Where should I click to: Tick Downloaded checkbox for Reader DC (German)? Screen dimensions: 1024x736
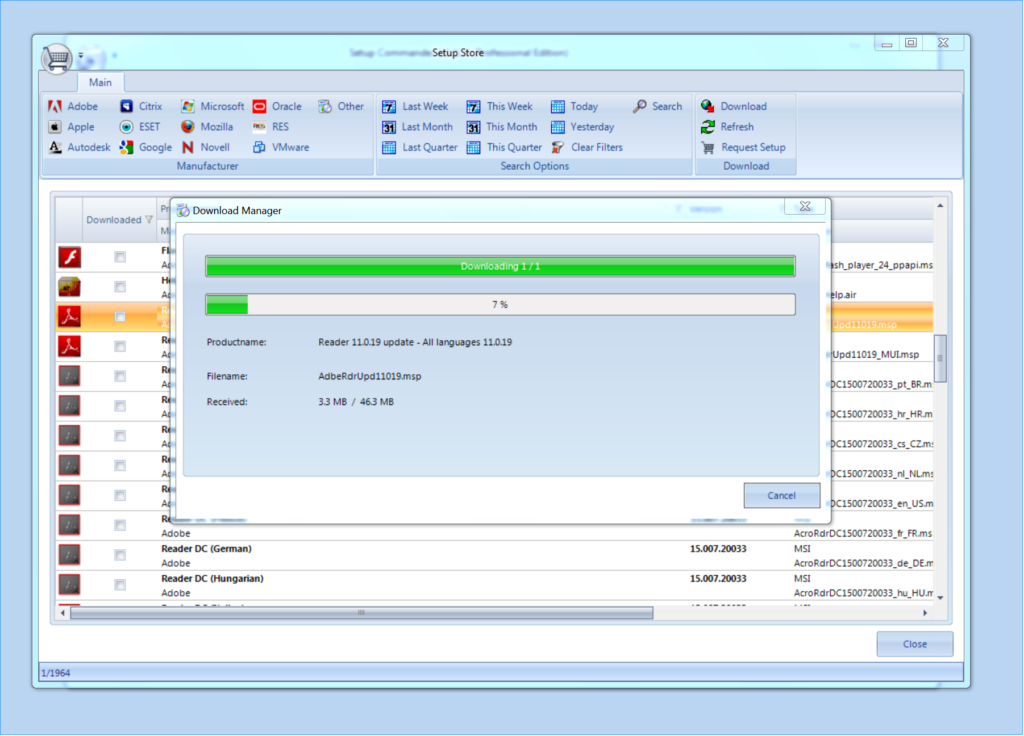120,555
